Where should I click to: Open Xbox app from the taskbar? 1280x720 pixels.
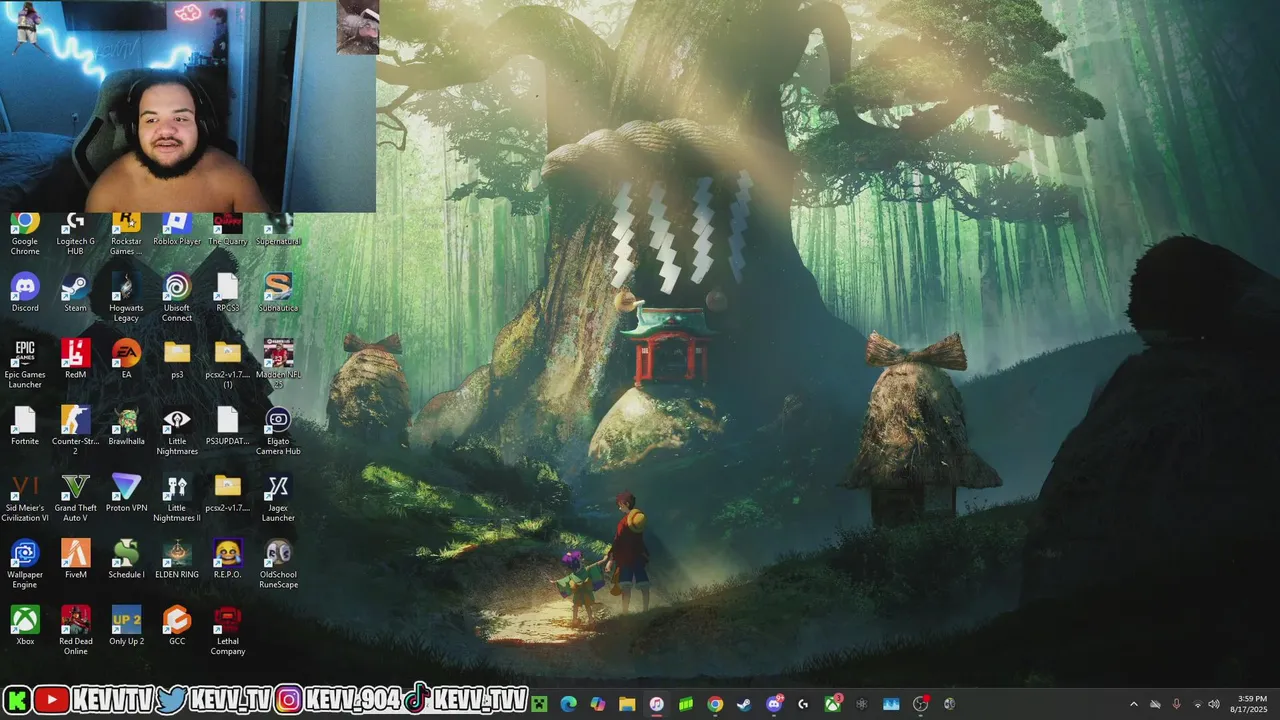[833, 704]
